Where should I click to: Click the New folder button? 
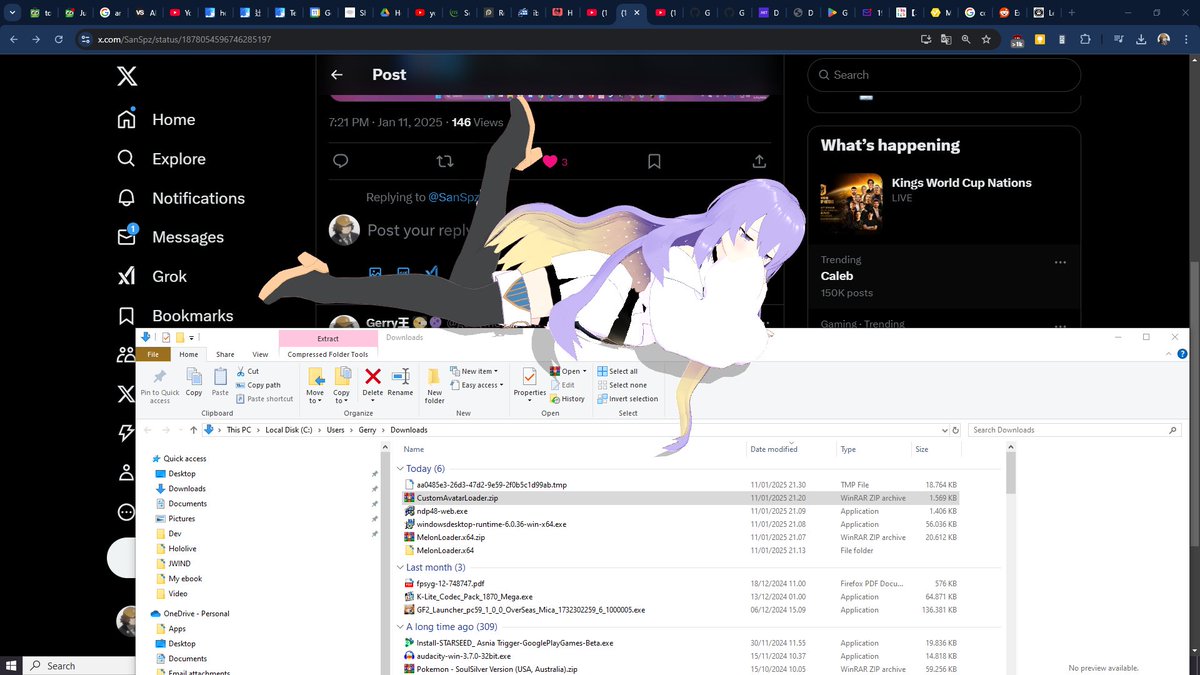434,384
